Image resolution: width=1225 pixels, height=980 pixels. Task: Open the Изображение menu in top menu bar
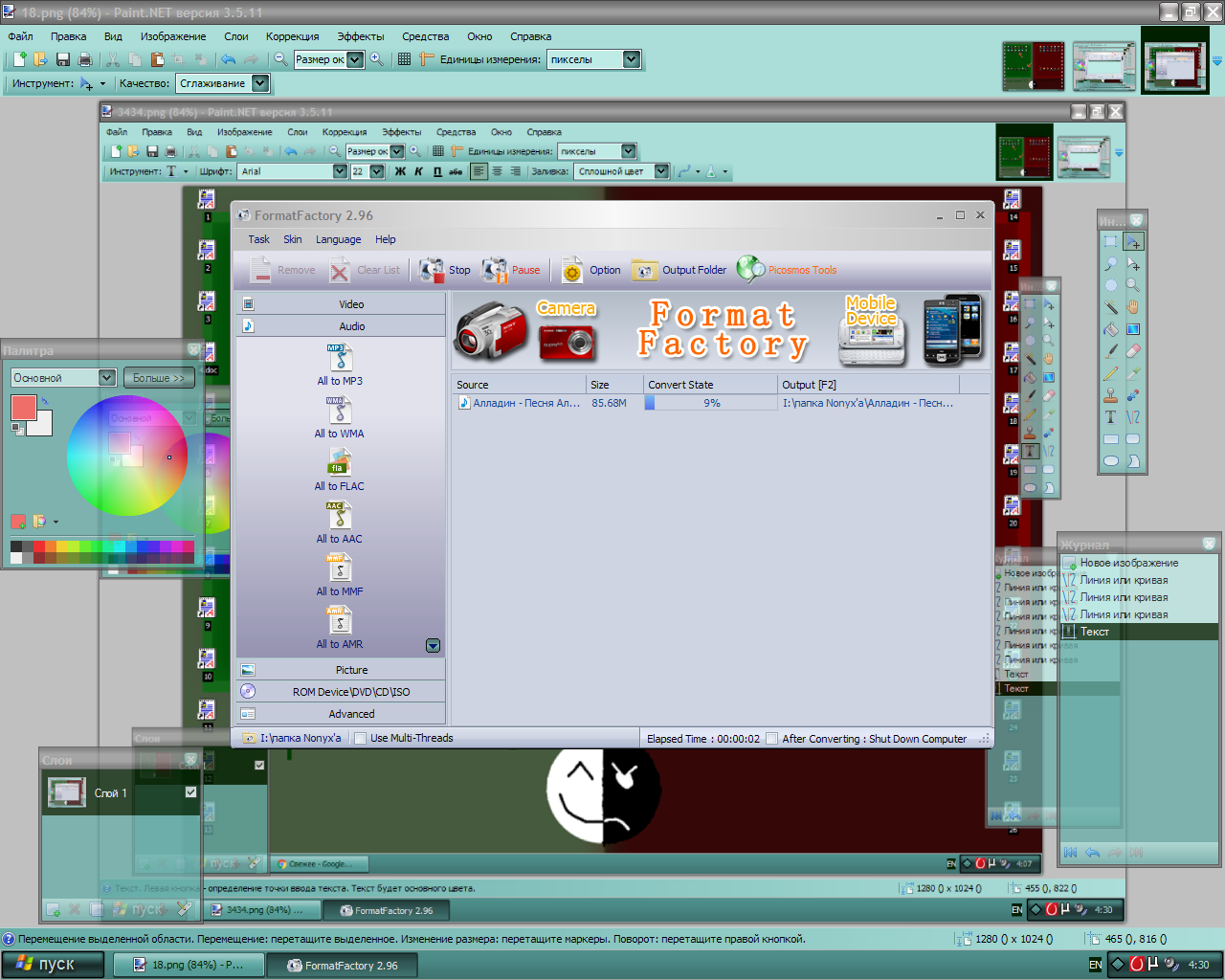coord(173,36)
